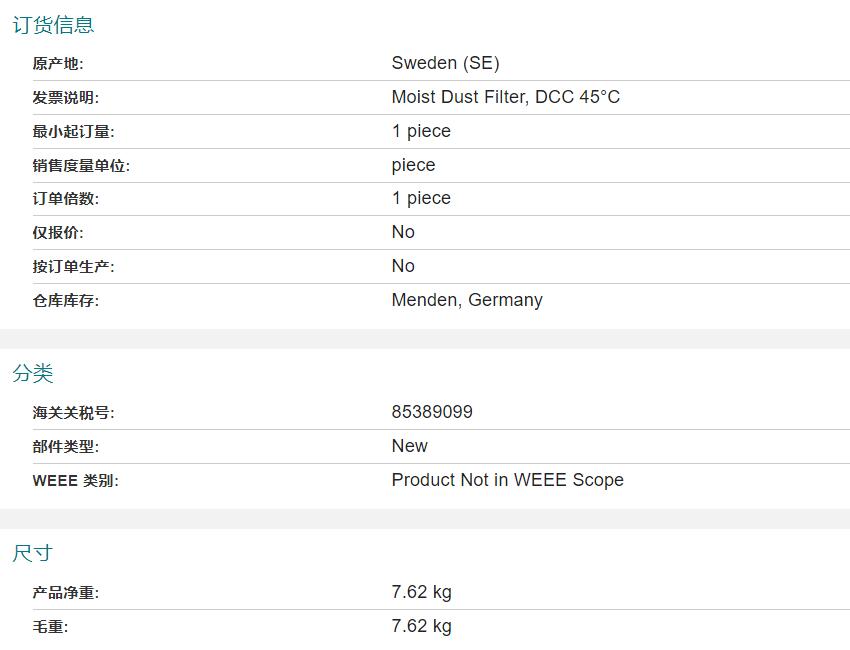Select the Sweden (SE) origin value
Screen dimensions: 850x650
tap(445, 63)
